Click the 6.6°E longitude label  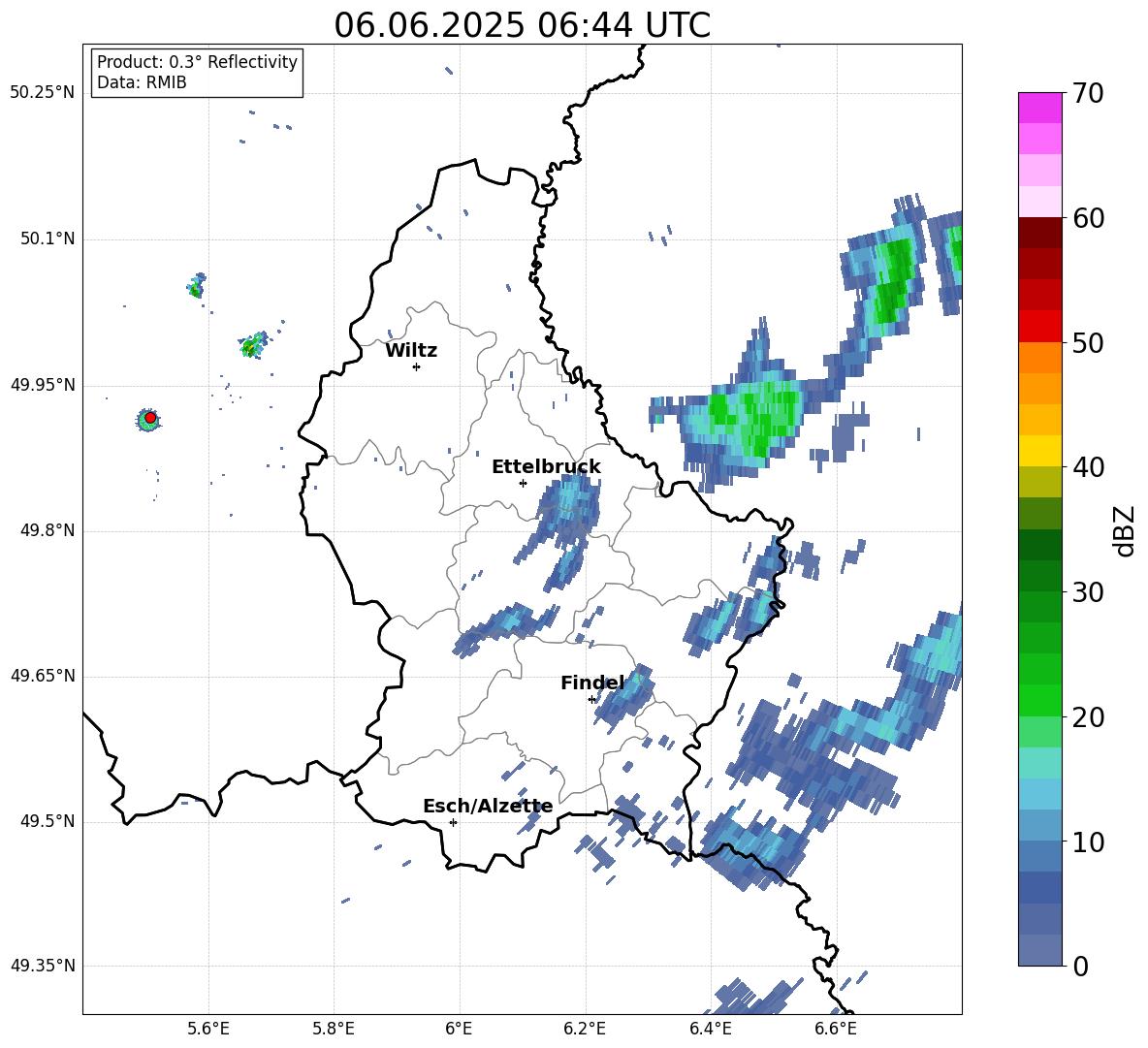coord(836,1029)
